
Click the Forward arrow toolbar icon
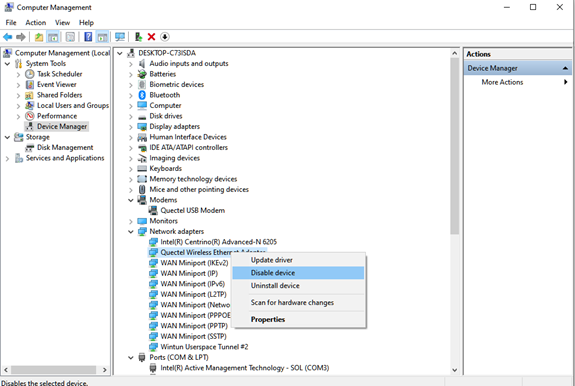(x=21, y=37)
